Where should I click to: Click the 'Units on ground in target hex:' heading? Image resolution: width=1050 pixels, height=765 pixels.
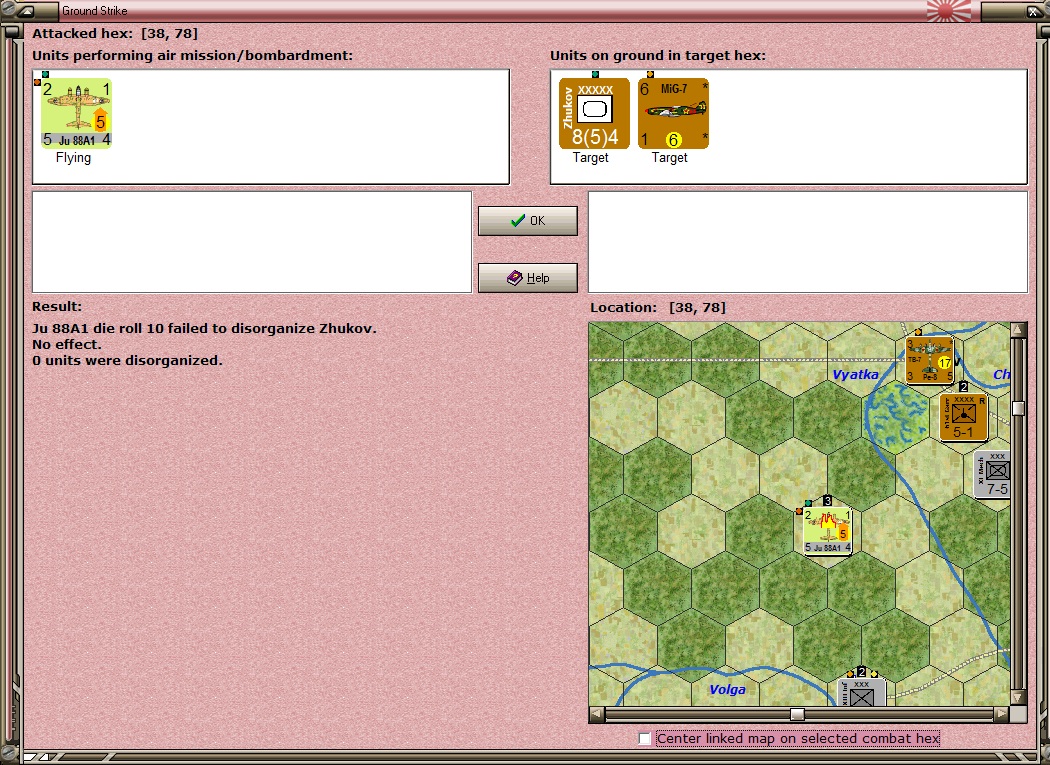(x=658, y=56)
